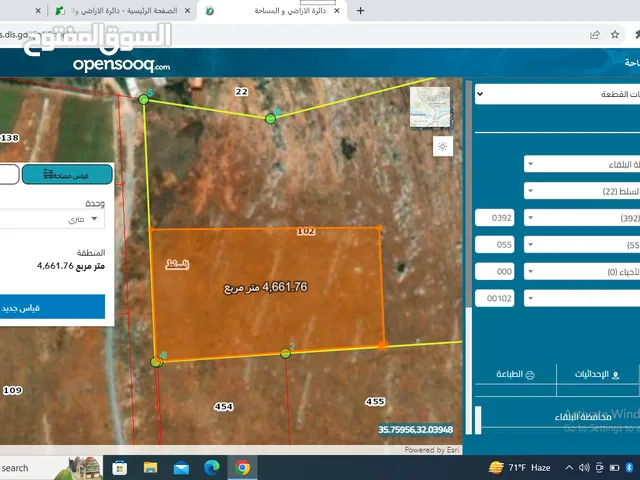Image resolution: width=640 pixels, height=480 pixels.
Task: Click the parcel label 102
Action: (306, 231)
